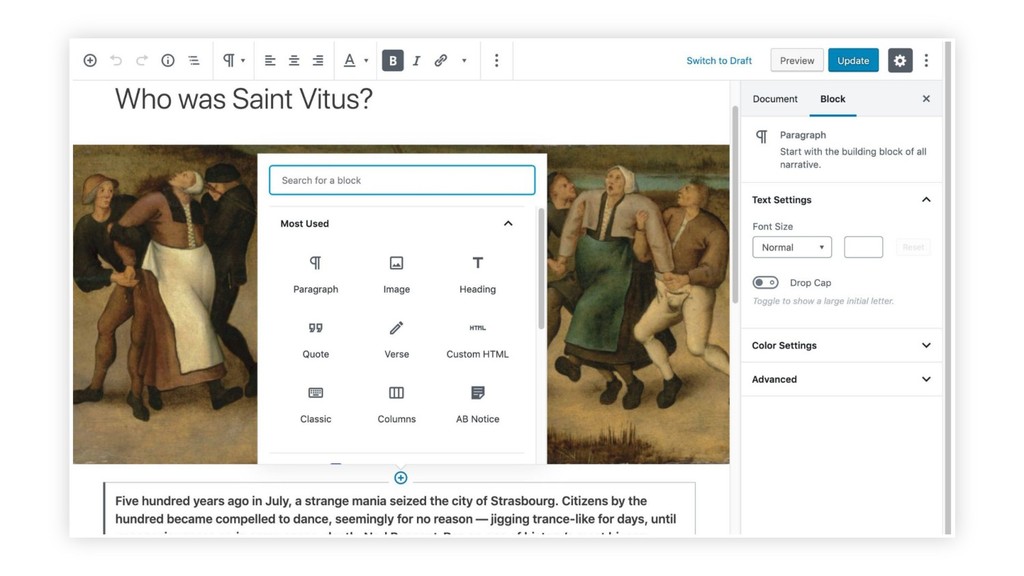Insert a Heading block
This screenshot has width=1024, height=576.
click(477, 274)
